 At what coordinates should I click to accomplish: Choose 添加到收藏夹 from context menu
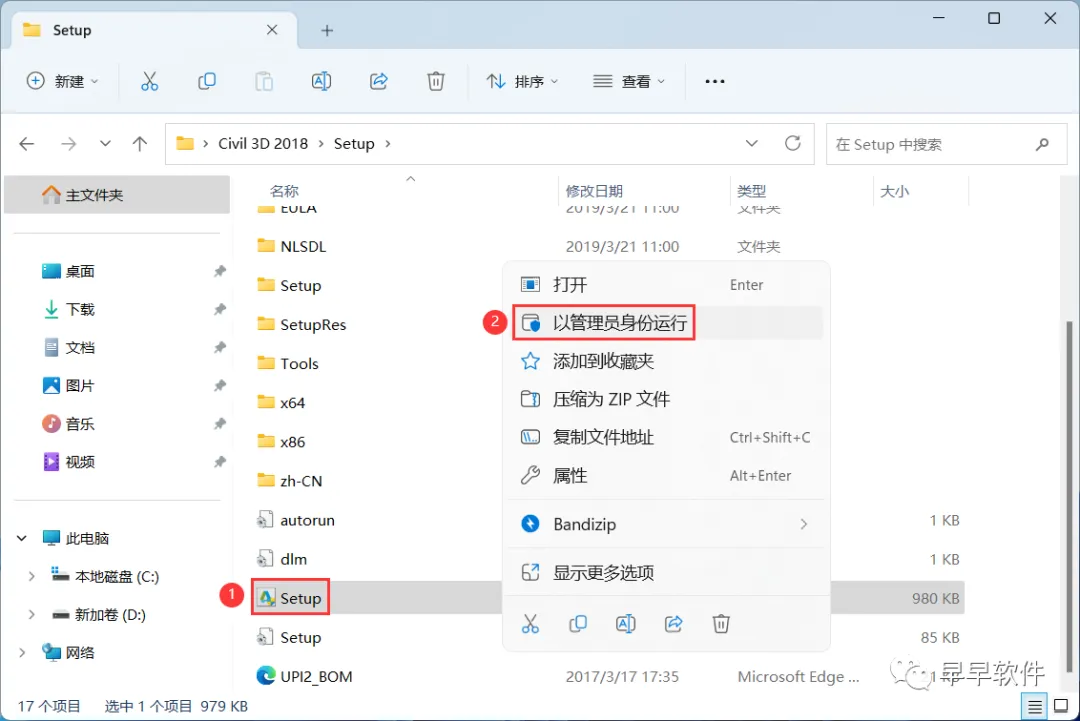pyautogui.click(x=666, y=361)
